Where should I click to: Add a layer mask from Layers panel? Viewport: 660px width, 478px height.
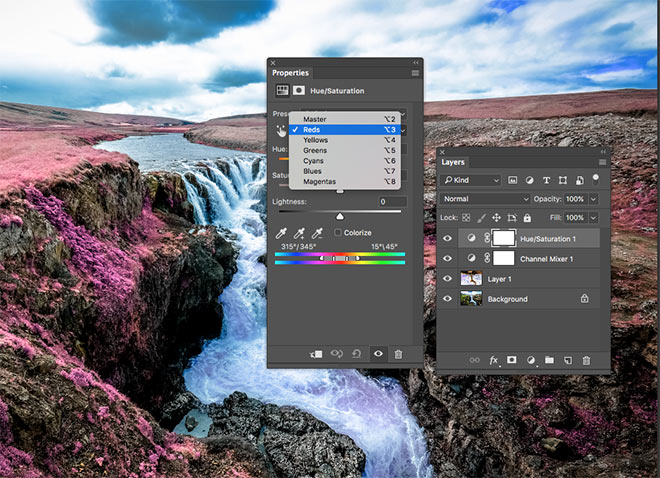coord(512,360)
